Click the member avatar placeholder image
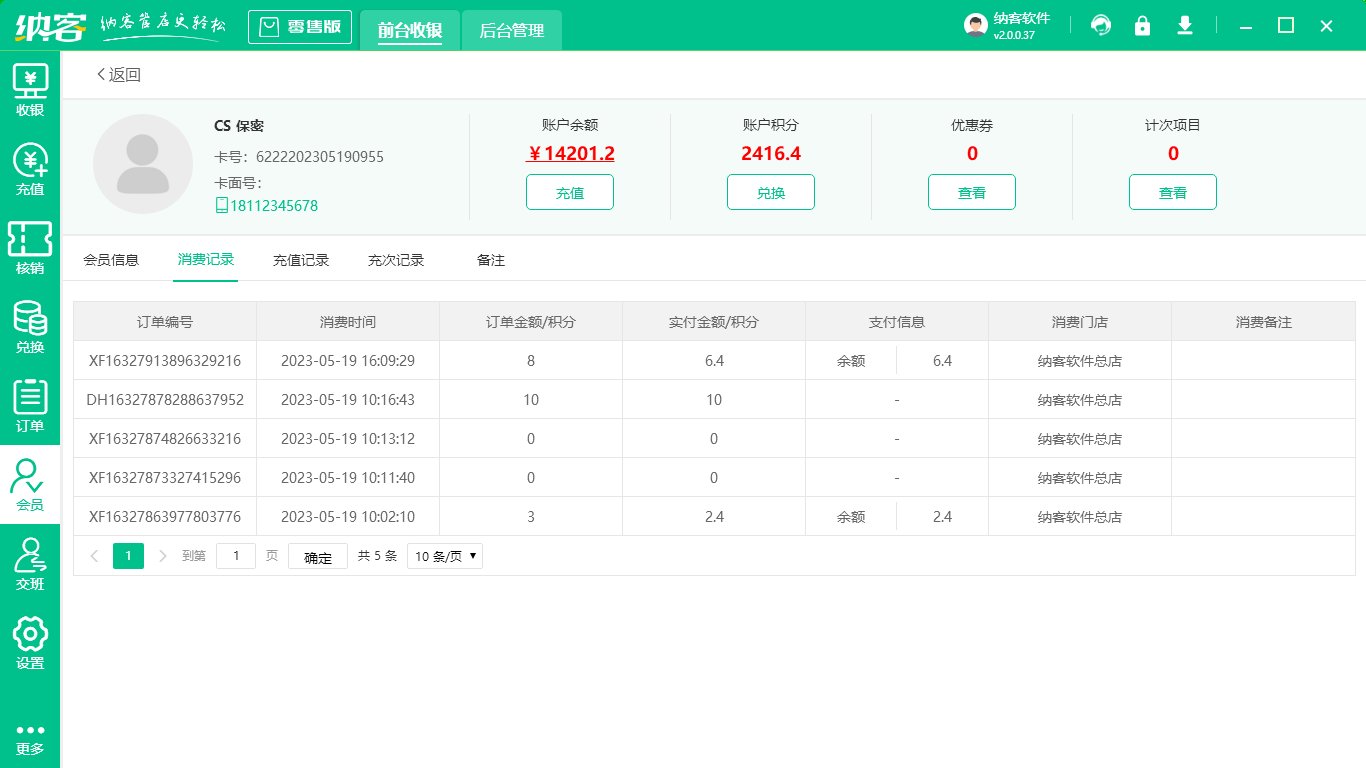This screenshot has width=1366, height=768. click(x=143, y=164)
